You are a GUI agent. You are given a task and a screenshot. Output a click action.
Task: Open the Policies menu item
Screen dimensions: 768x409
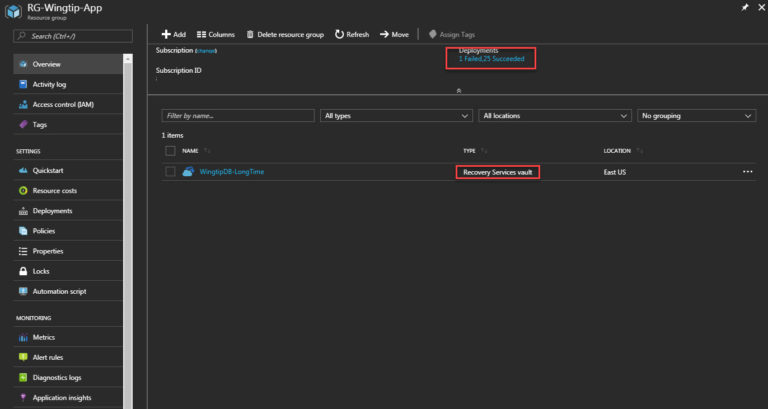click(68, 231)
